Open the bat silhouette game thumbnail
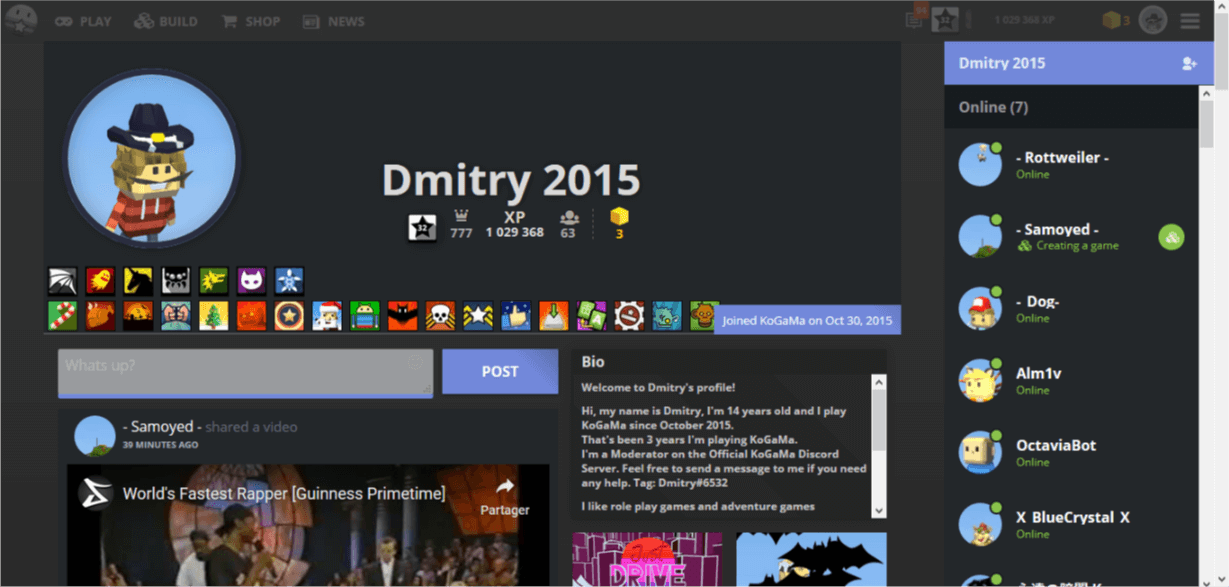 click(x=811, y=559)
